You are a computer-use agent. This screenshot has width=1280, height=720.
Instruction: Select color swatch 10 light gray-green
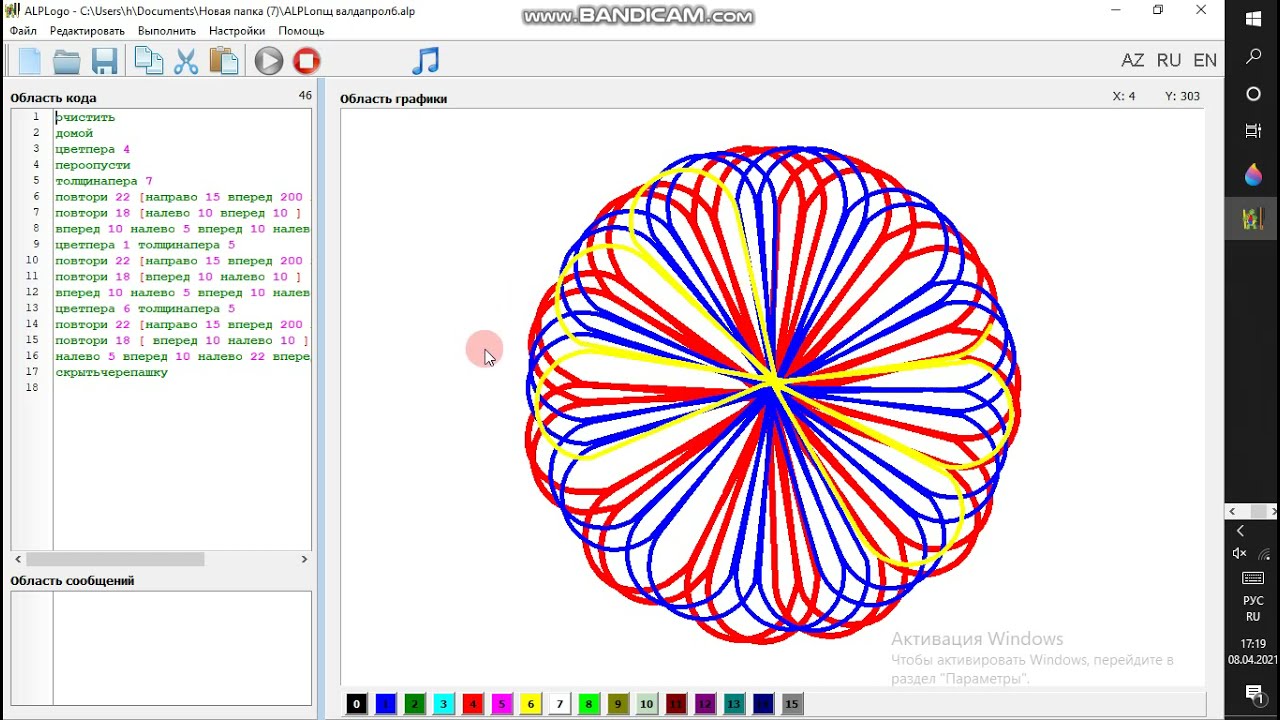tap(647, 704)
